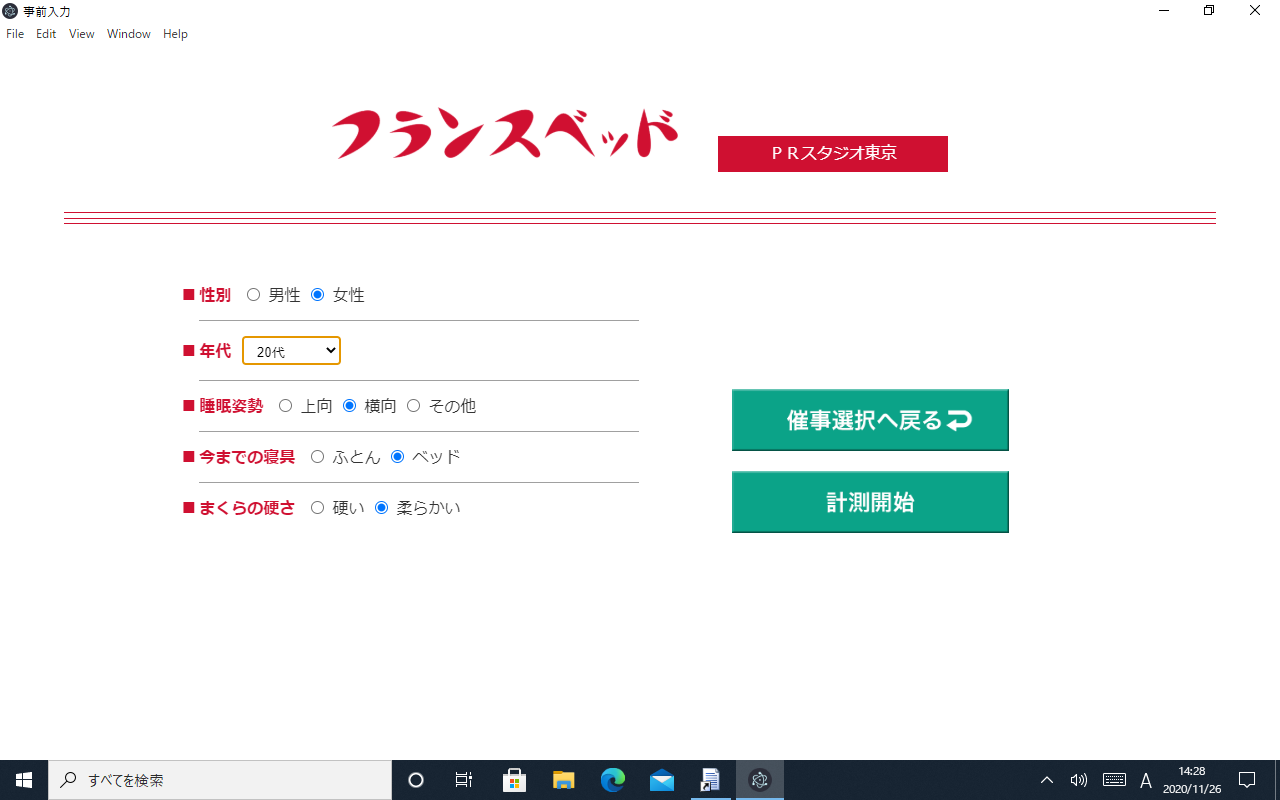The width and height of the screenshot is (1280, 800).
Task: Open Task View in the taskbar
Action: (464, 780)
